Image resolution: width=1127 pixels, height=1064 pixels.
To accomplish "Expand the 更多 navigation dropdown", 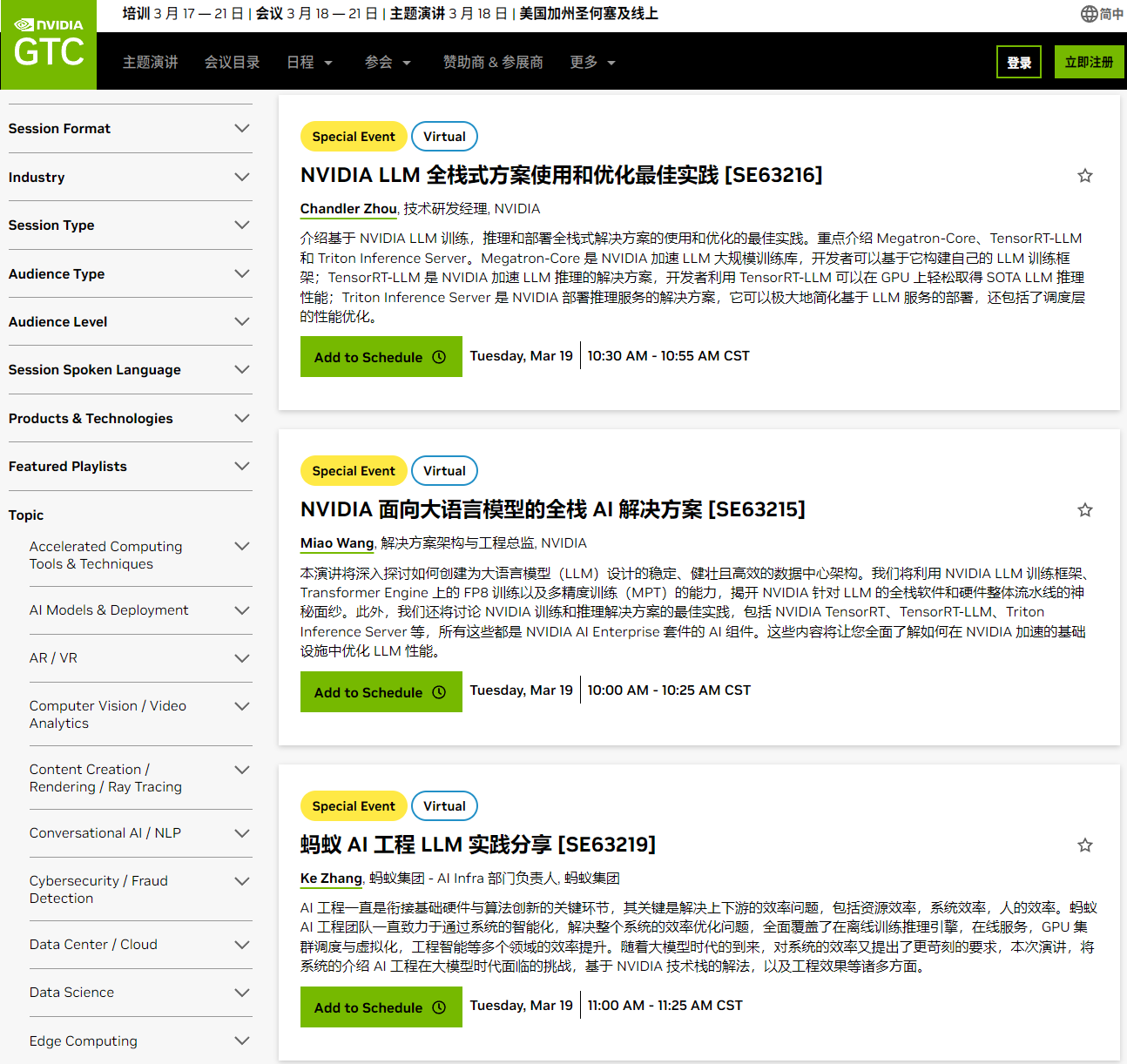I will tap(591, 62).
